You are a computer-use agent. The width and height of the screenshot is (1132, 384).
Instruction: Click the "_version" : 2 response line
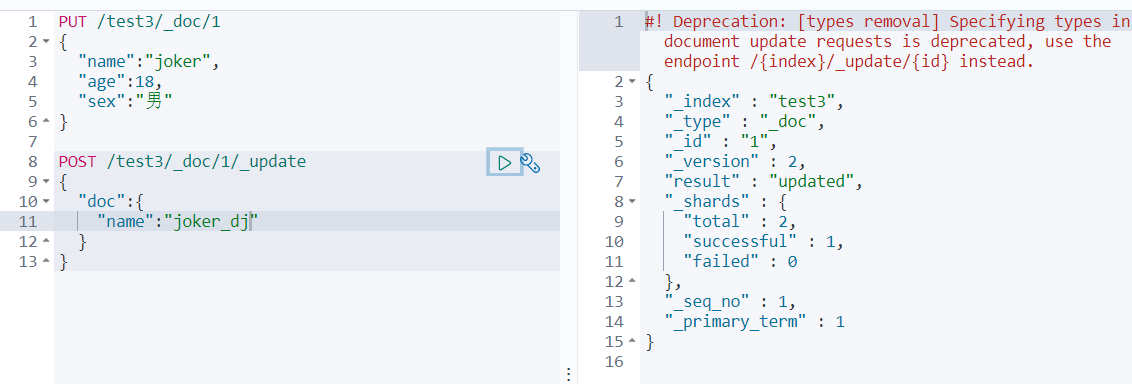[x=734, y=162]
